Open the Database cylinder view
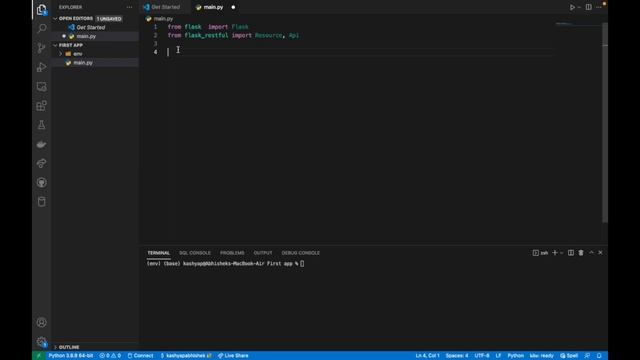 coord(42,202)
